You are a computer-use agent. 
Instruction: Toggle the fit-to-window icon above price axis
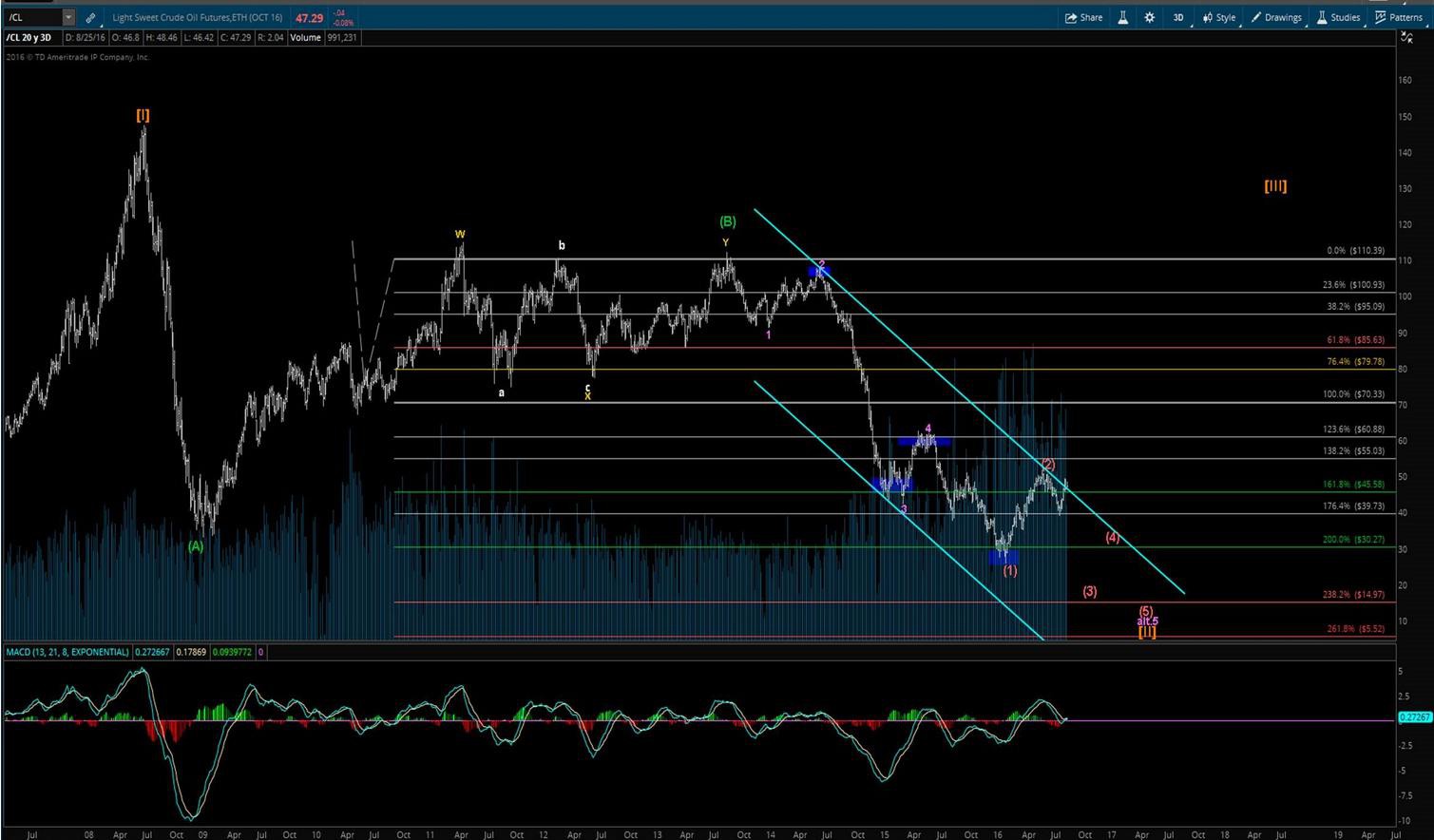[1406, 38]
